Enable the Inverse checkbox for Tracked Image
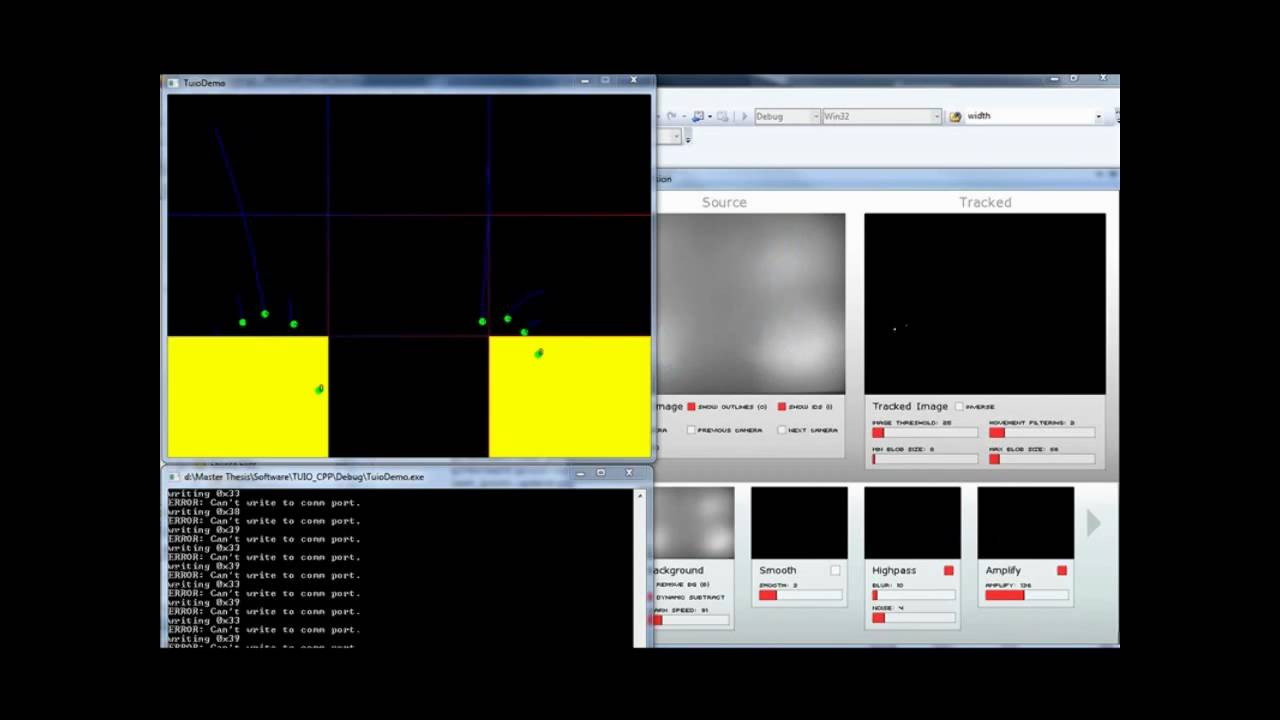 (959, 407)
